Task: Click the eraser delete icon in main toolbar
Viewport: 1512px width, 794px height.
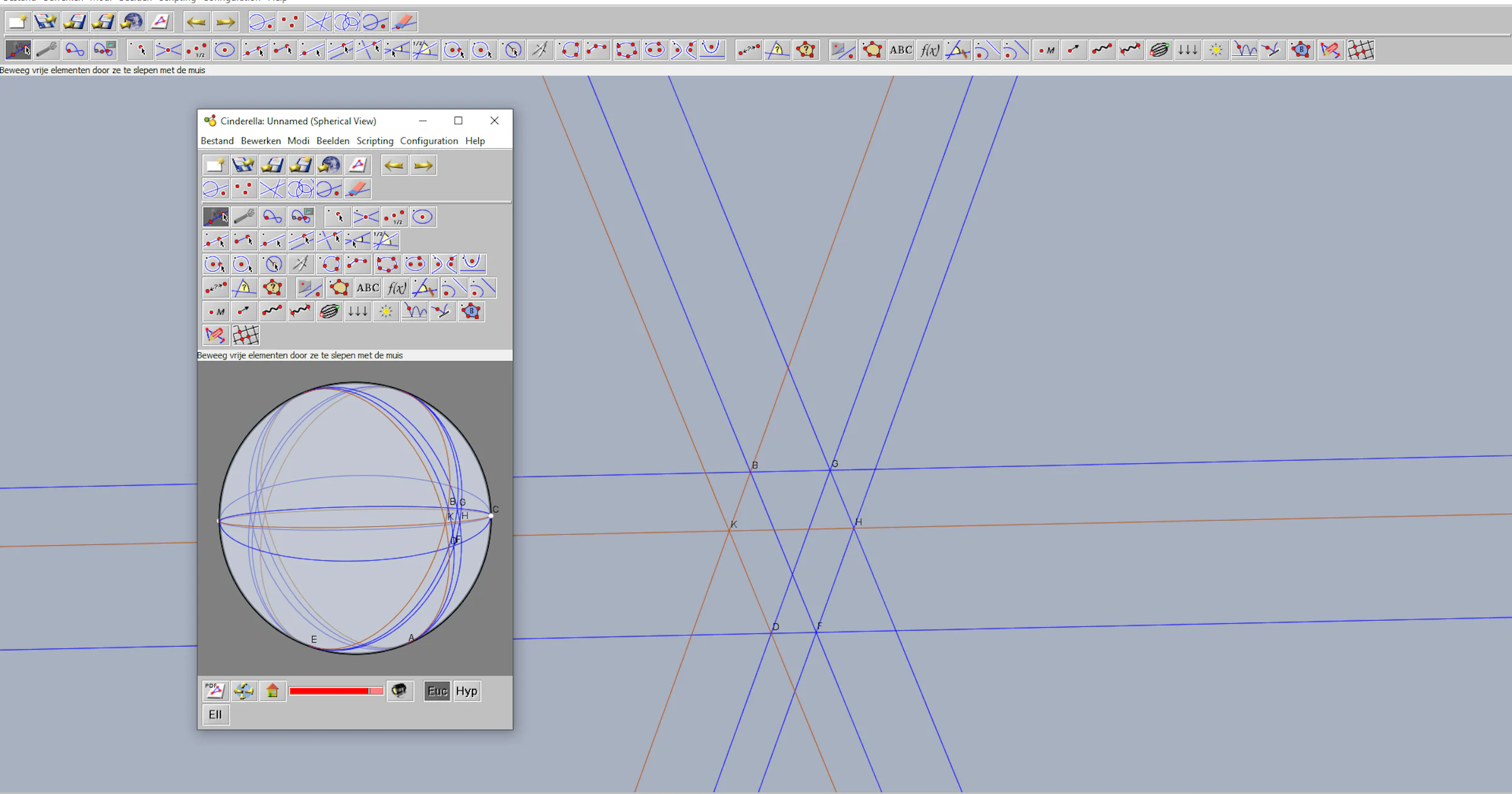Action: [404, 23]
